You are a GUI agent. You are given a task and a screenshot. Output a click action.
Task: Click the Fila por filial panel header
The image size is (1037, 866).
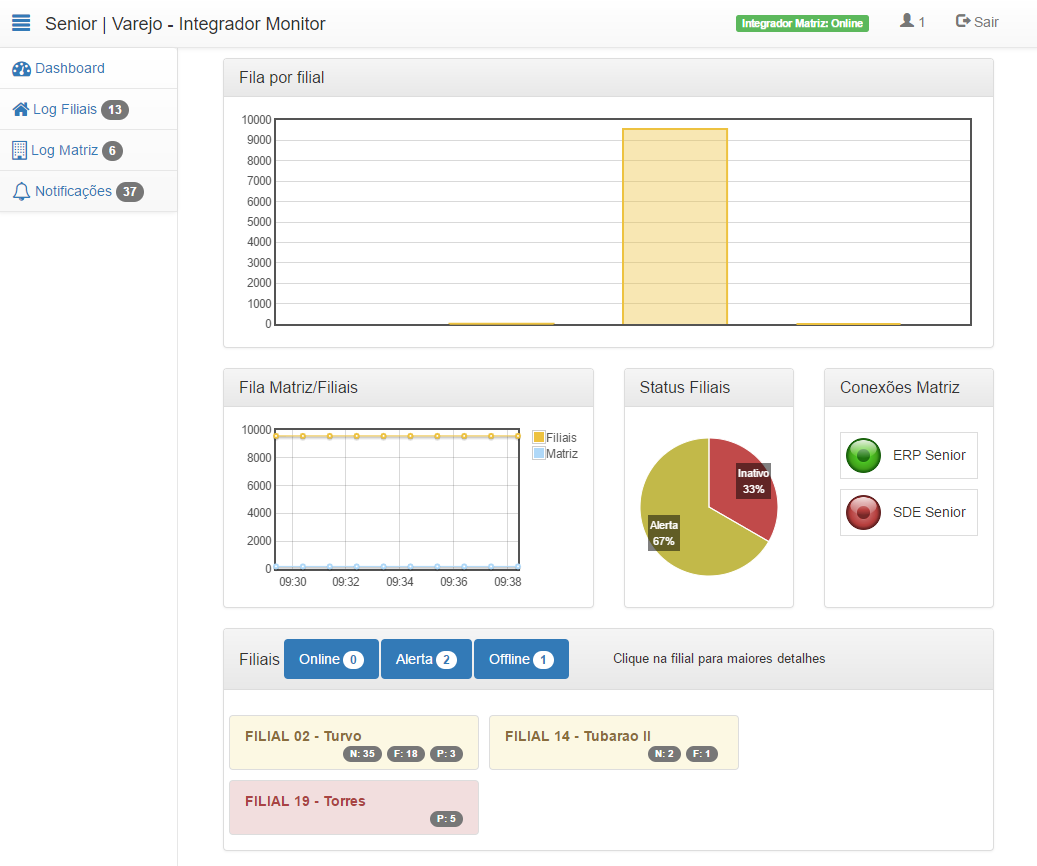(608, 77)
